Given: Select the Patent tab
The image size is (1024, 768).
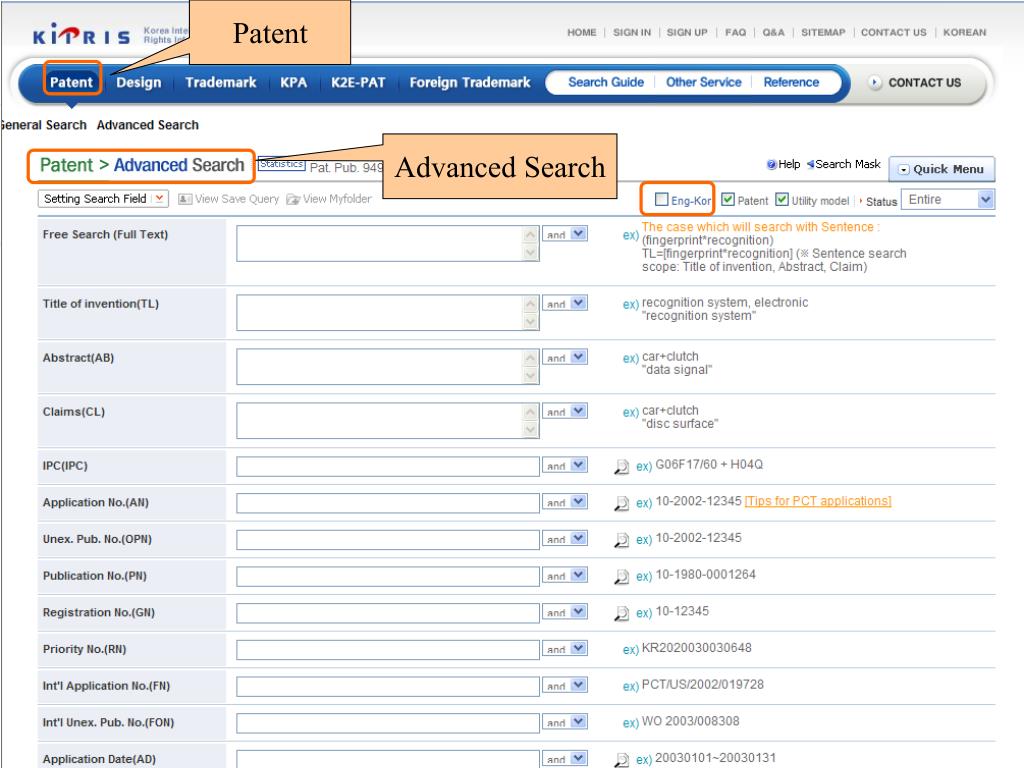Looking at the screenshot, I should point(72,82).
